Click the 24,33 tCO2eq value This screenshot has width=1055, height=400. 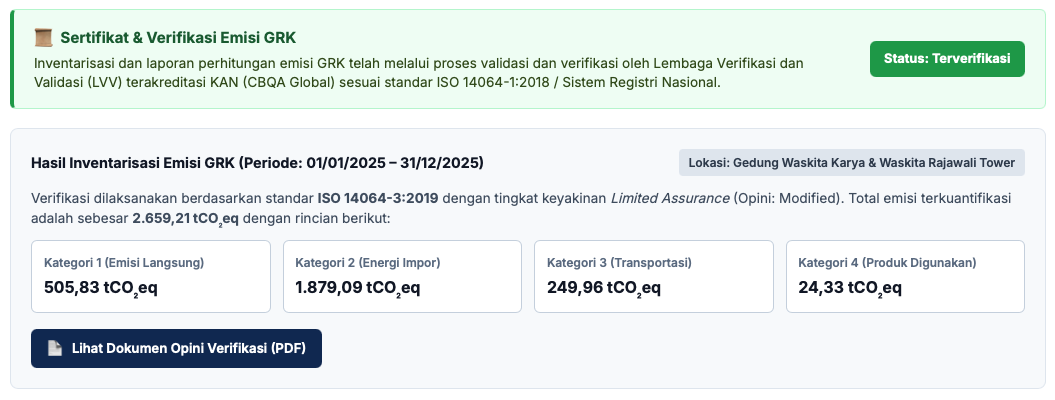850,288
